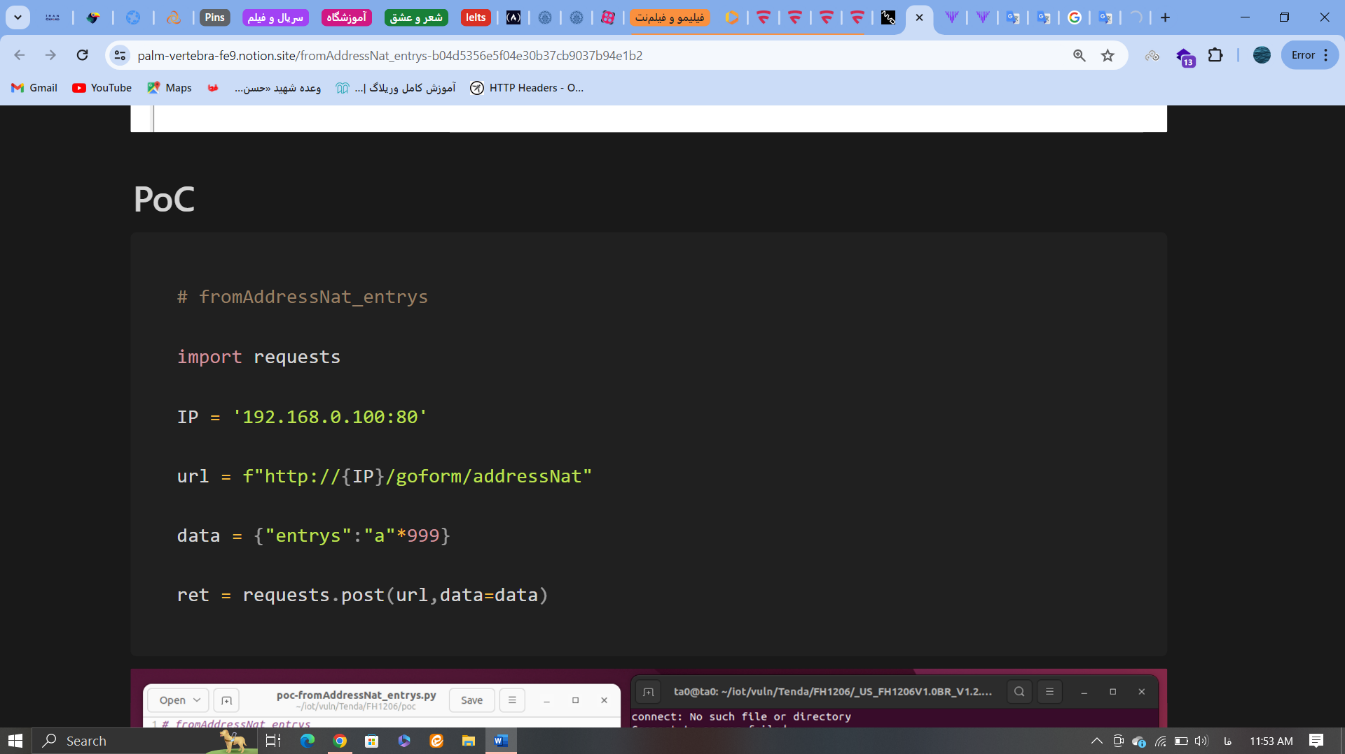Click the IP = '192.168.0.100:80' line
The width and height of the screenshot is (1345, 754).
tap(302, 416)
